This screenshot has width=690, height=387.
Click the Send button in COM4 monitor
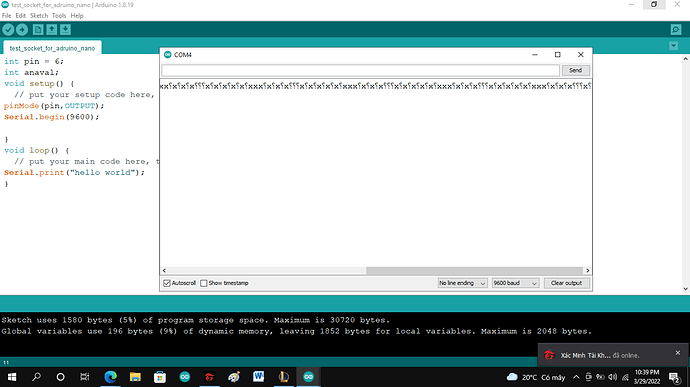coord(575,70)
